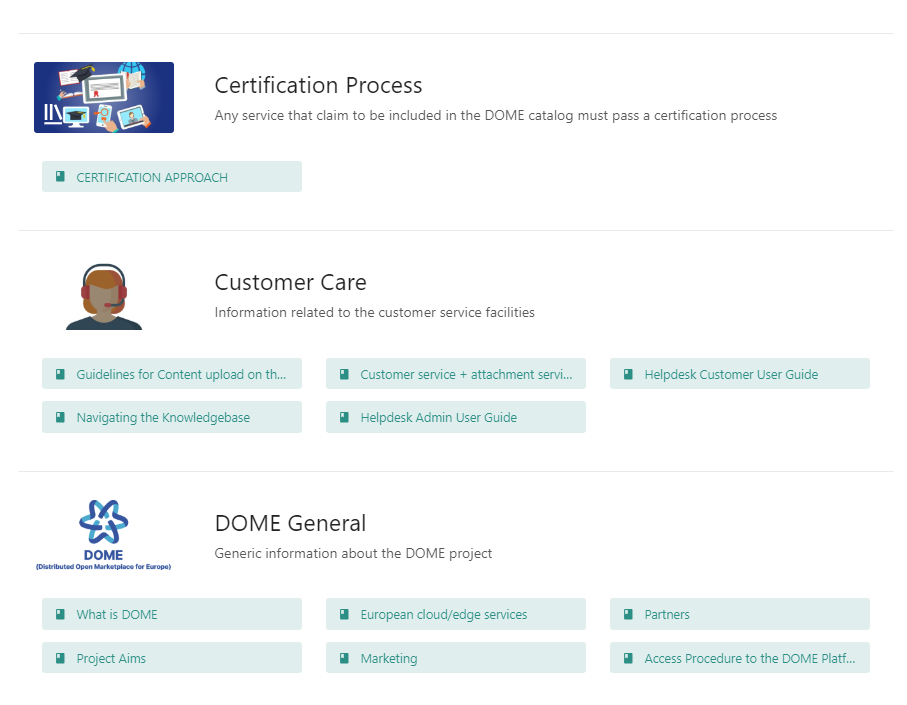Open the DOME General category heading
Viewport: 907px width, 705px height.
pos(290,523)
